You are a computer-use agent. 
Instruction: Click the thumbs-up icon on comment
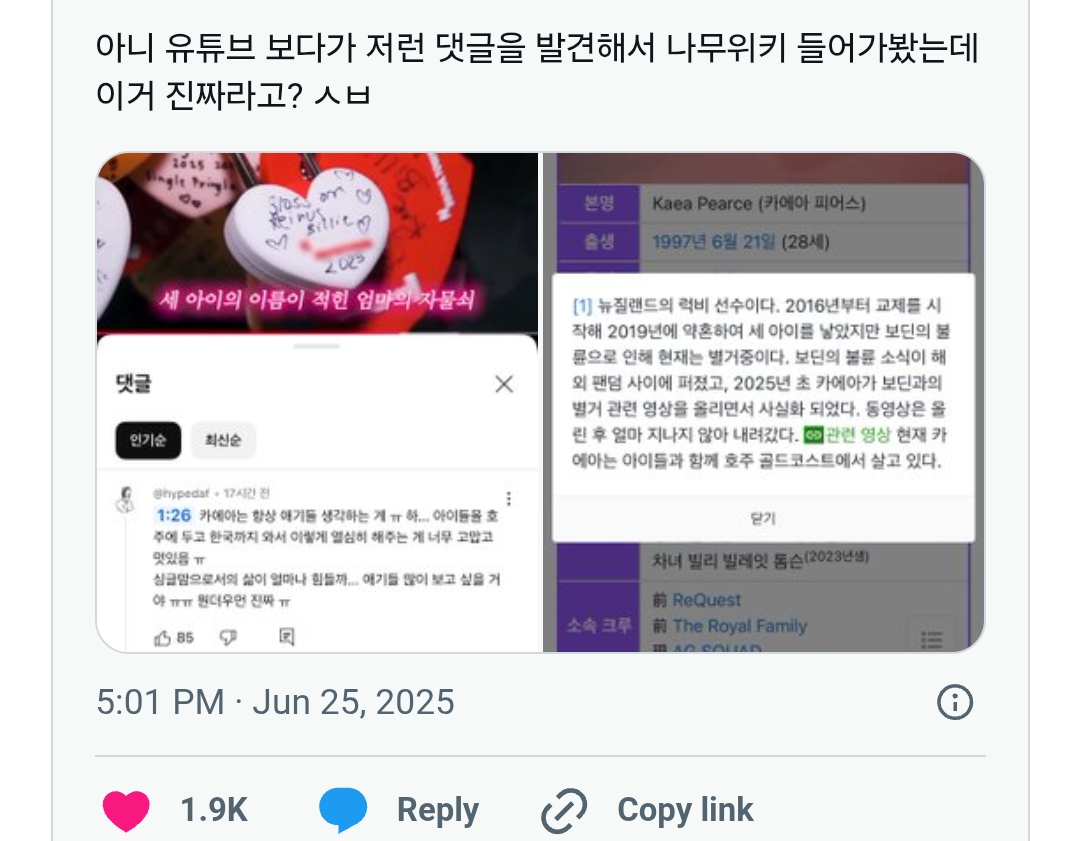[163, 638]
